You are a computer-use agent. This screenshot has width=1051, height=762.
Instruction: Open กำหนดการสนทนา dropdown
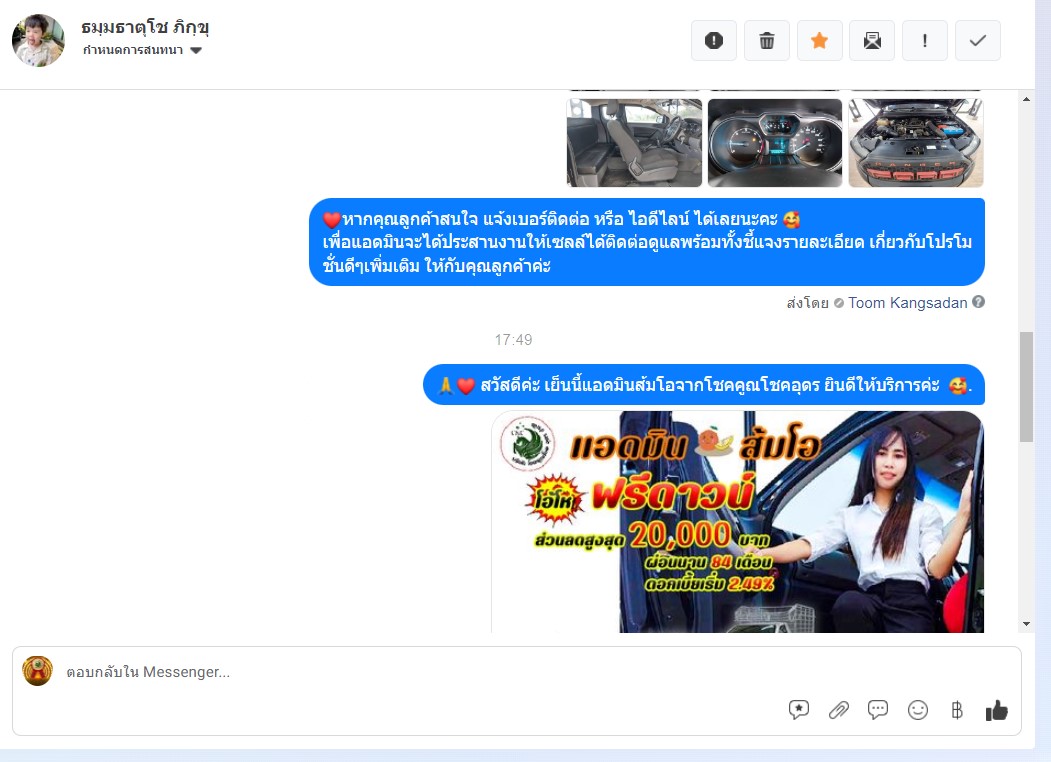[142, 50]
